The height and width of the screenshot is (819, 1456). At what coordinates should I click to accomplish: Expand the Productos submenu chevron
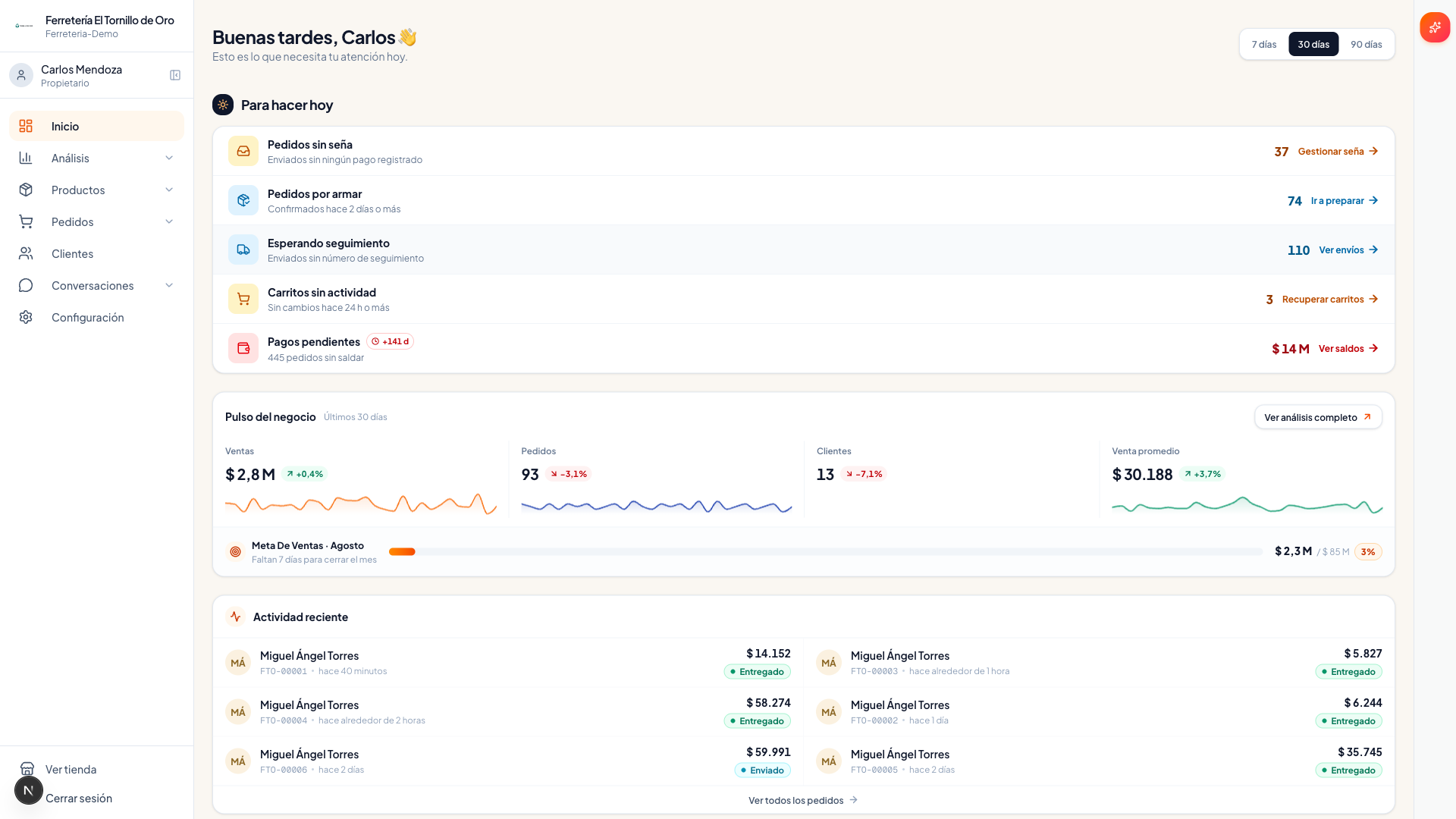pyautogui.click(x=169, y=190)
